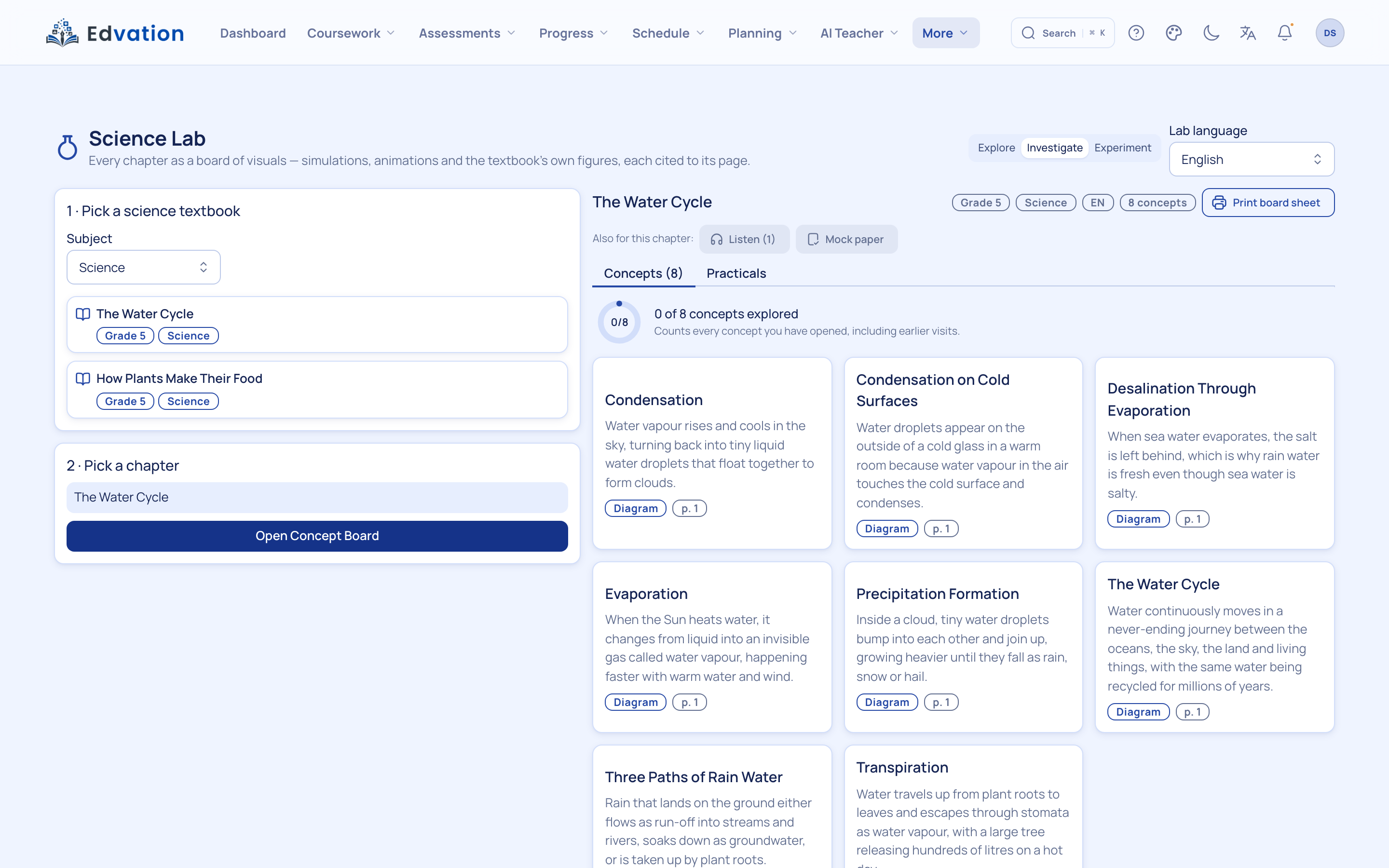Click the Mock paper document icon

click(813, 239)
